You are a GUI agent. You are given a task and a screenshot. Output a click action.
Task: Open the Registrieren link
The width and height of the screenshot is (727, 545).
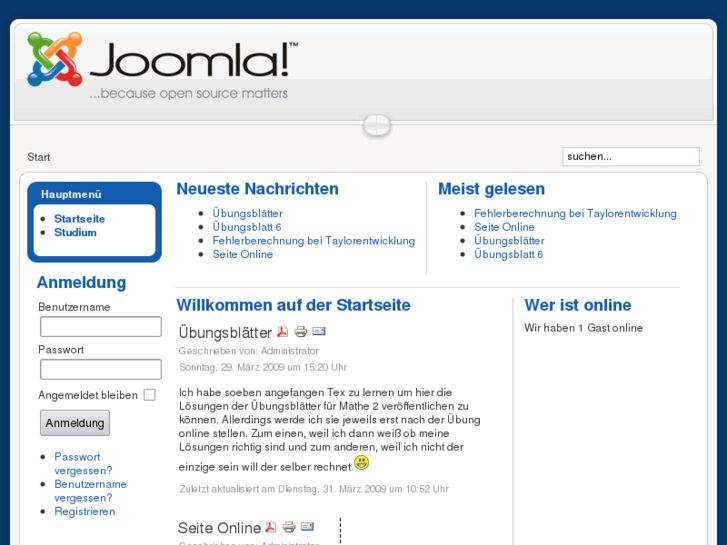click(x=85, y=512)
